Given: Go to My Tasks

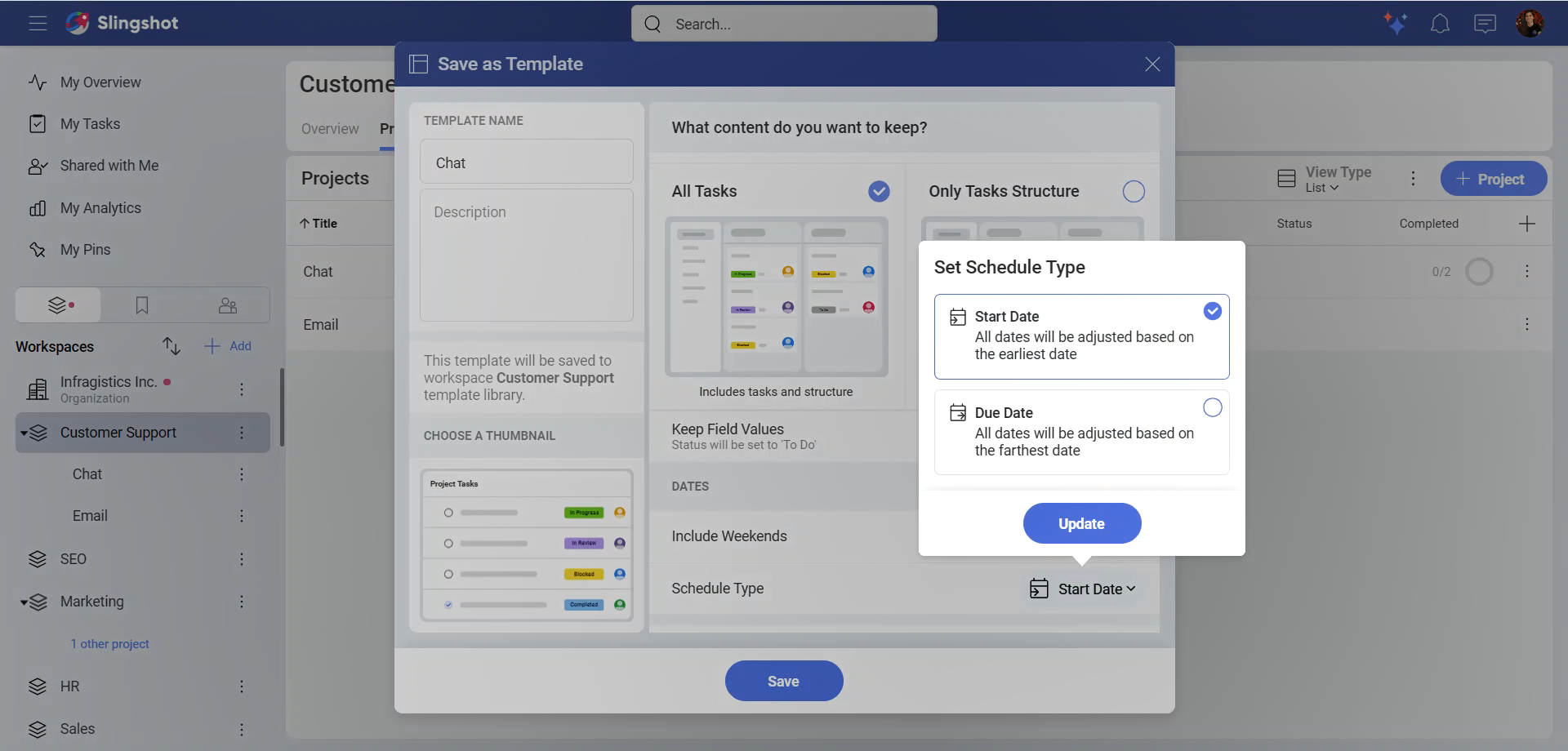Looking at the screenshot, I should [x=90, y=124].
